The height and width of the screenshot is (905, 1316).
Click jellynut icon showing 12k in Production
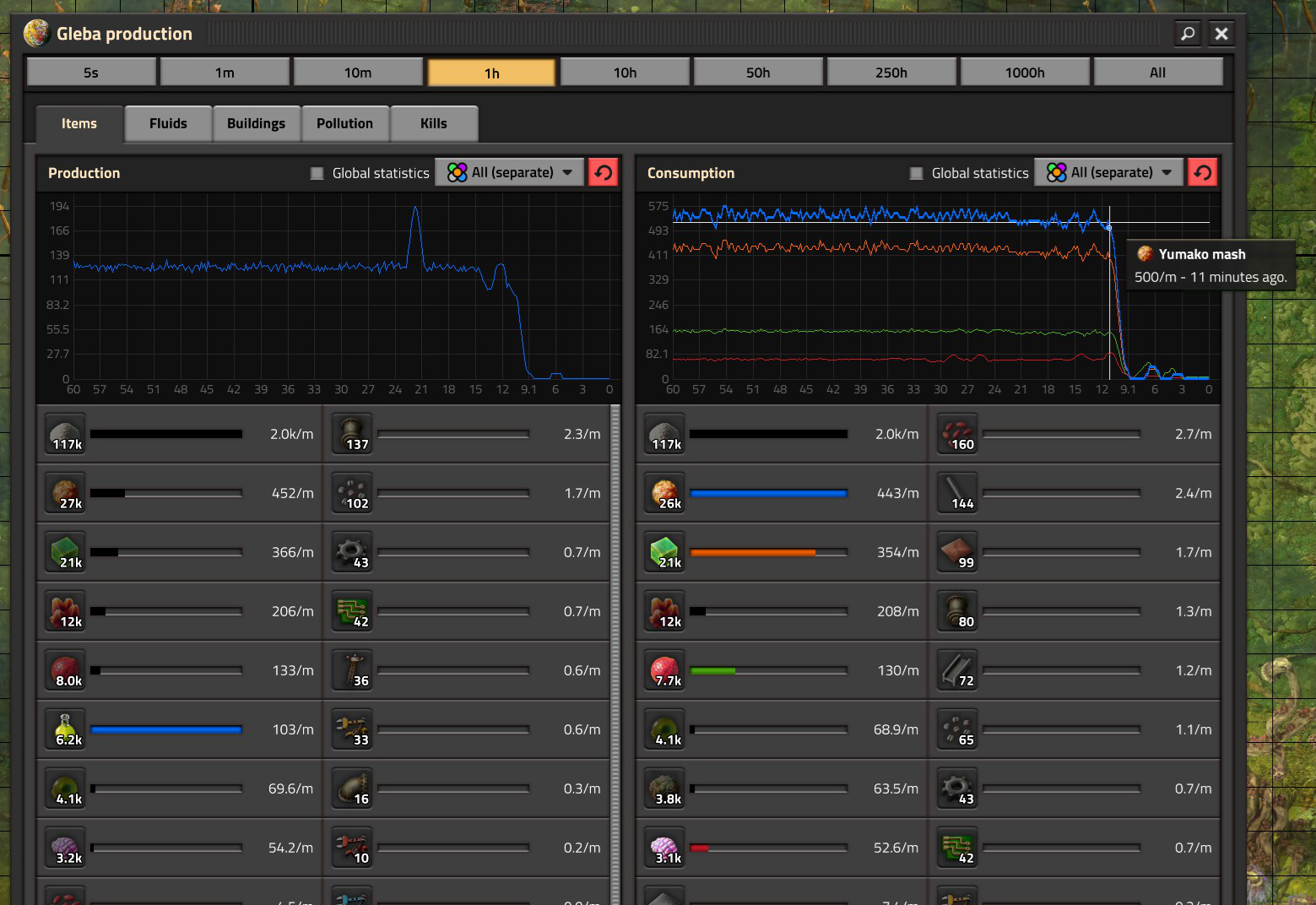pos(66,611)
